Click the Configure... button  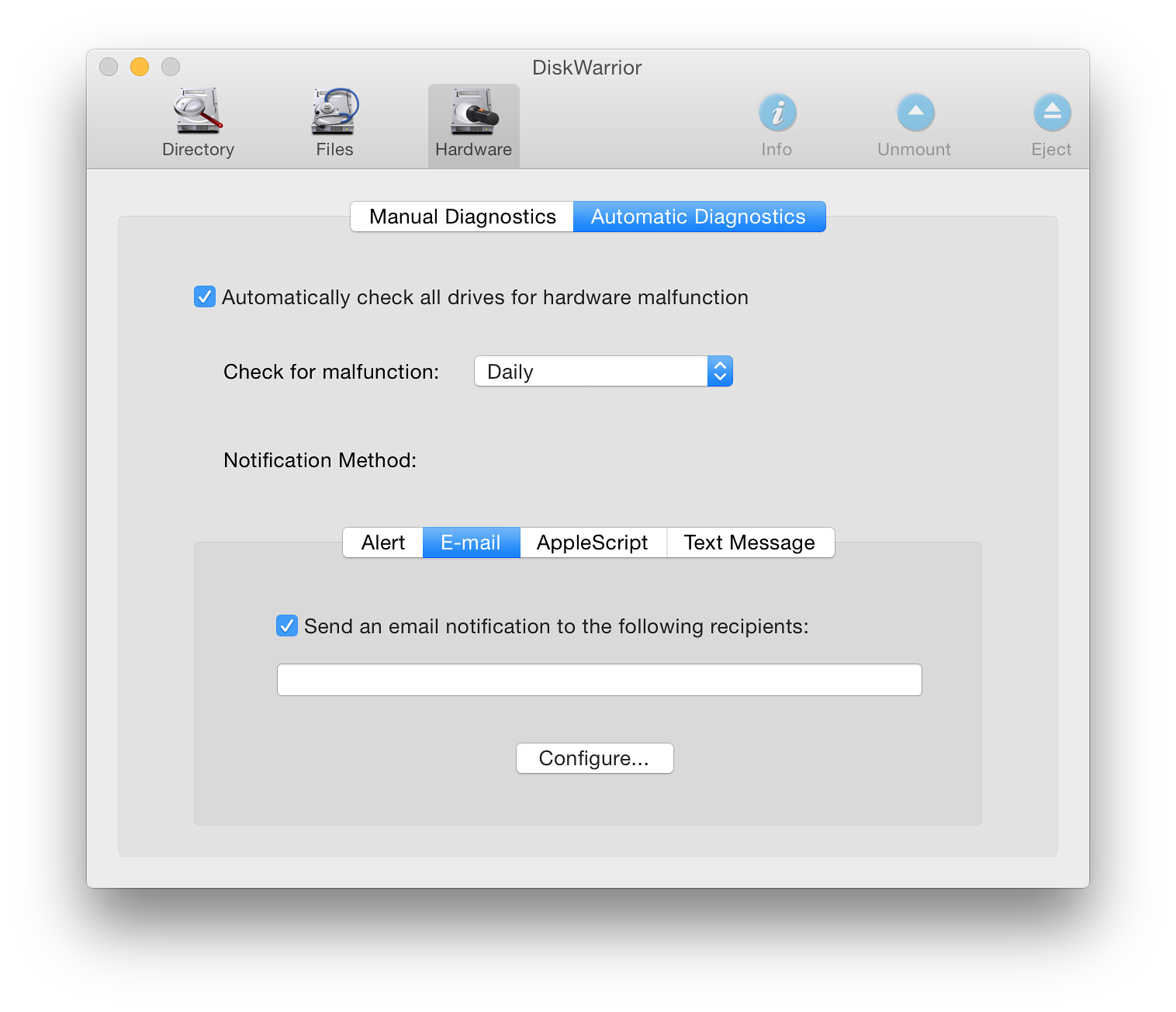(x=595, y=758)
